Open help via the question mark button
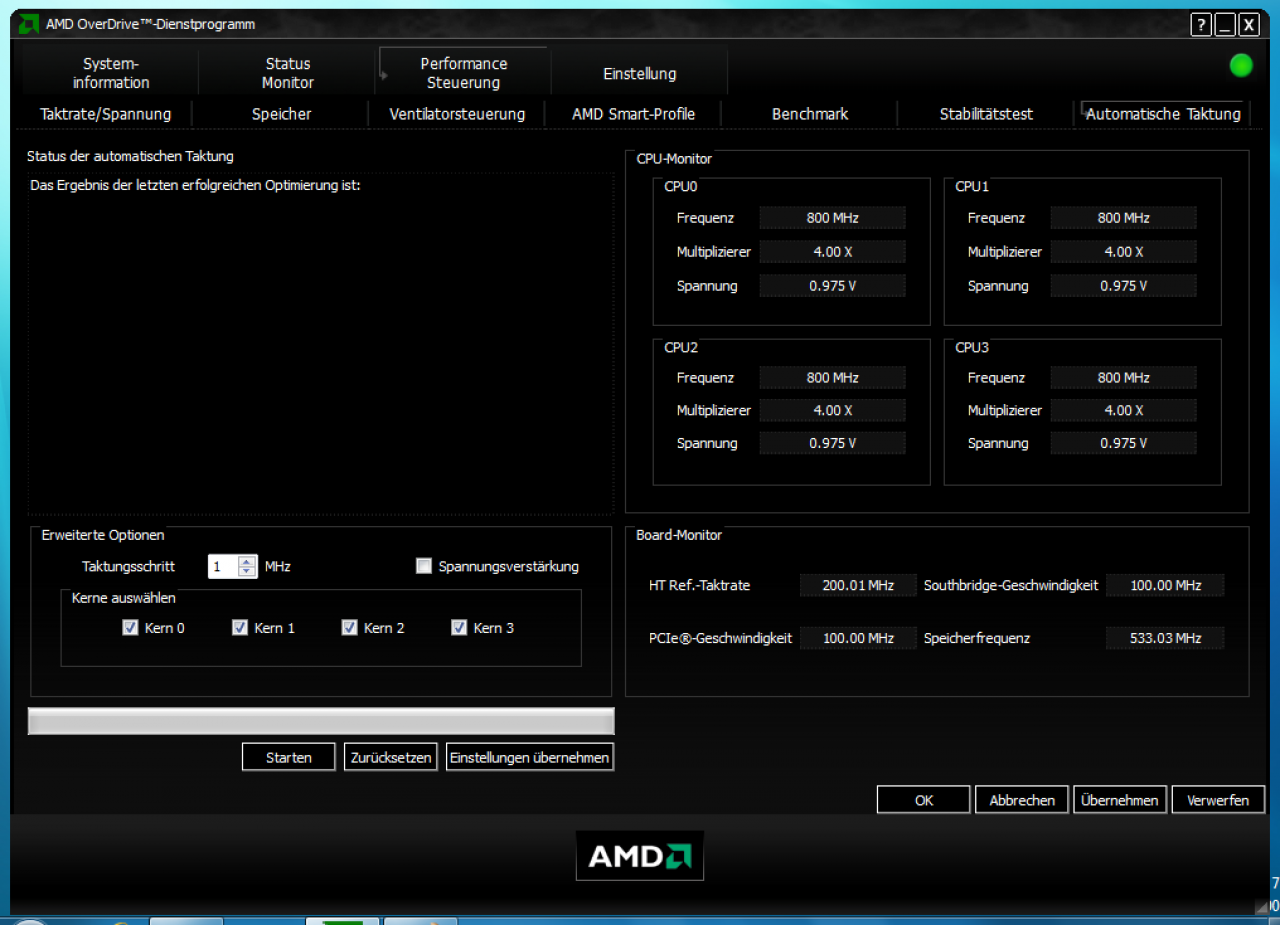This screenshot has width=1280, height=925. [x=1201, y=25]
